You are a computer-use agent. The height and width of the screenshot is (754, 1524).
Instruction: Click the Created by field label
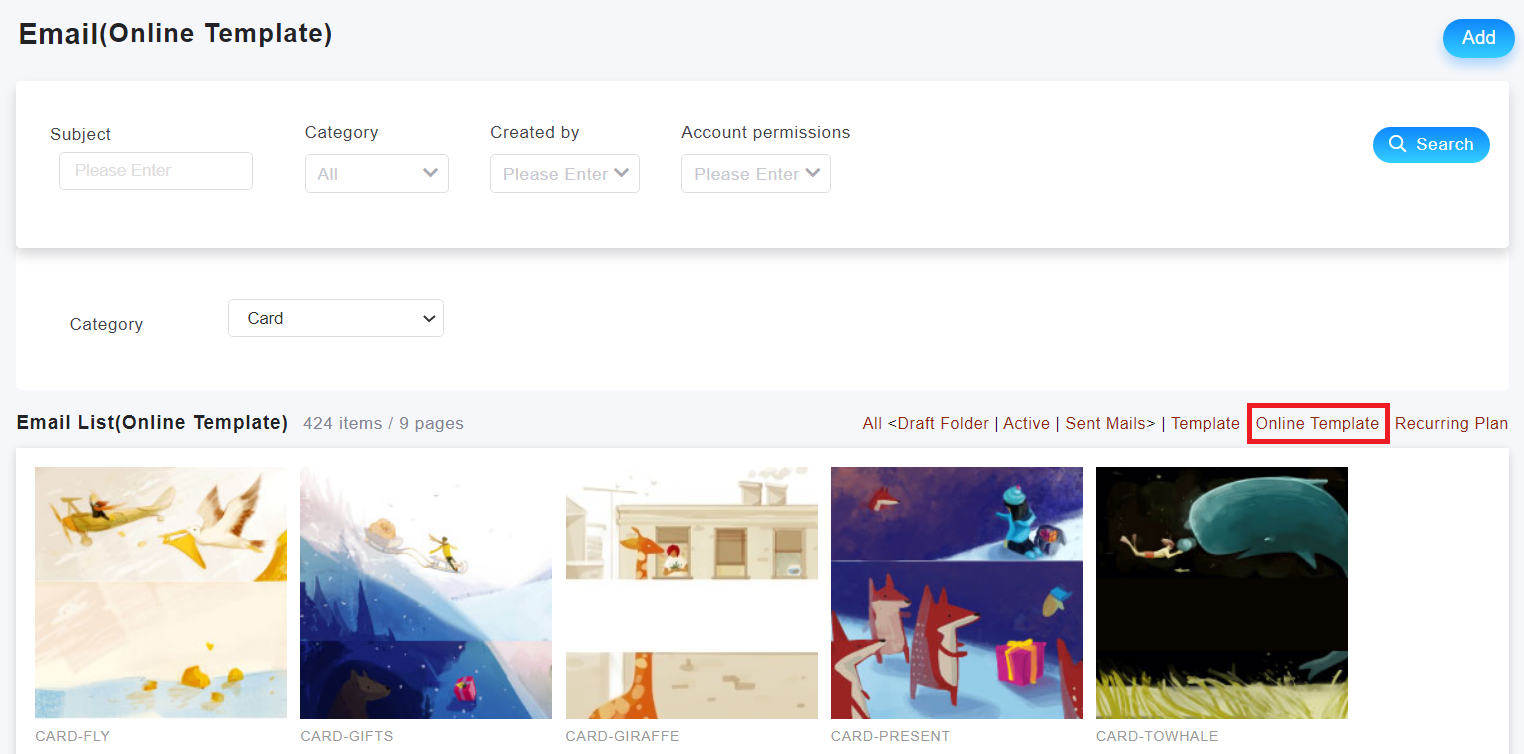(x=535, y=132)
